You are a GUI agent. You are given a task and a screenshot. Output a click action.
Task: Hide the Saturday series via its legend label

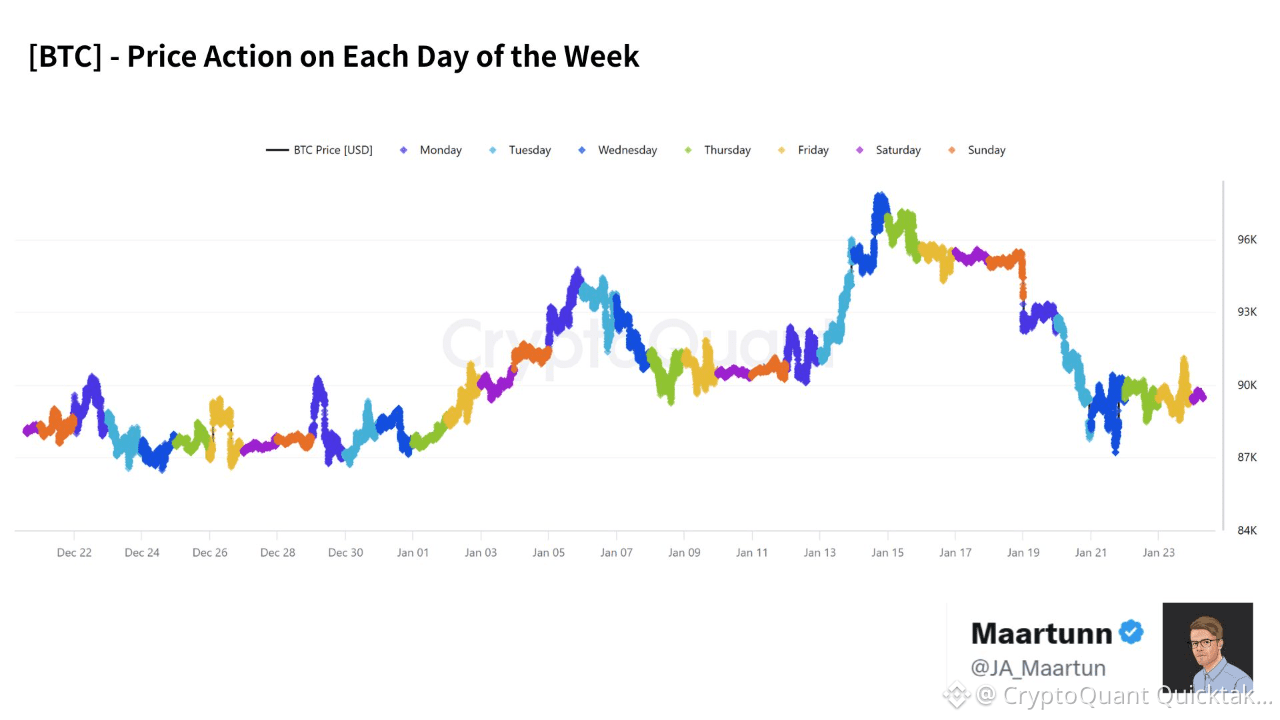click(898, 150)
